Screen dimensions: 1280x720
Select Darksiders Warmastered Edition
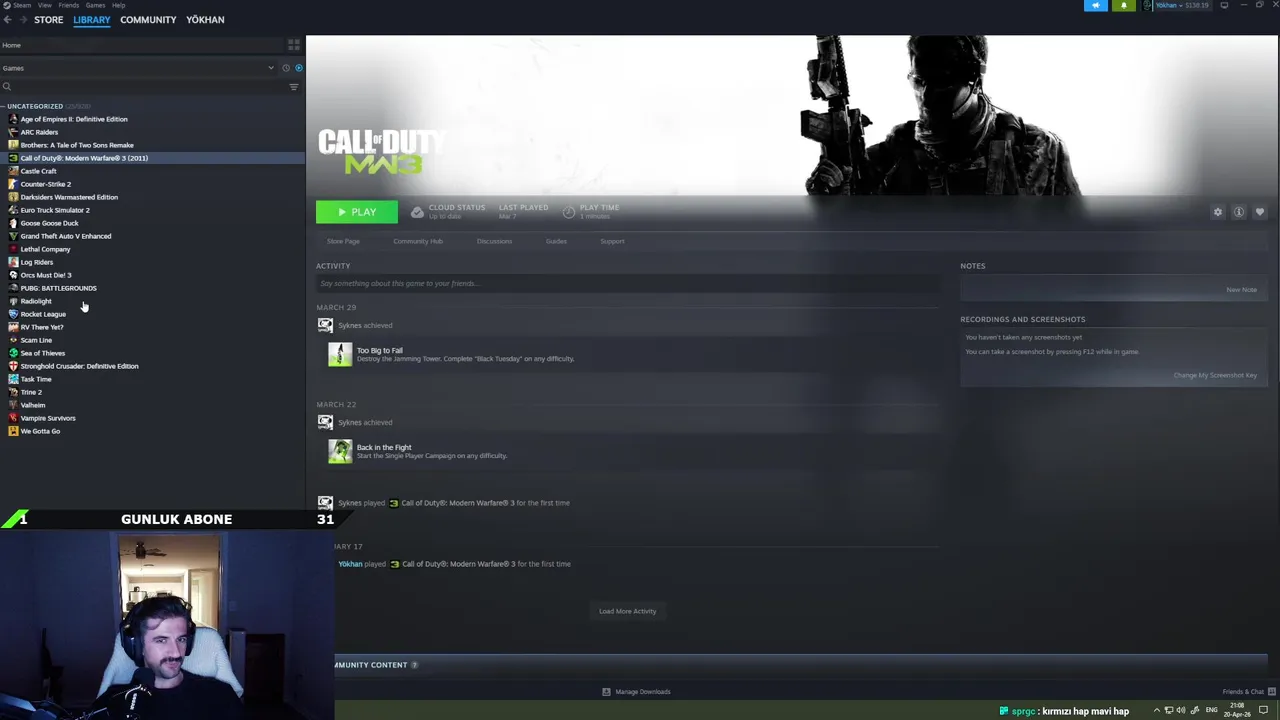(69, 197)
